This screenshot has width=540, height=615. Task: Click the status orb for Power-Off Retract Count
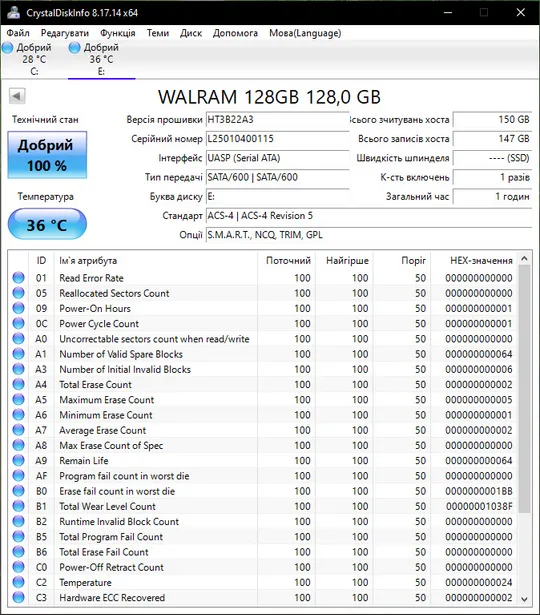[x=18, y=567]
